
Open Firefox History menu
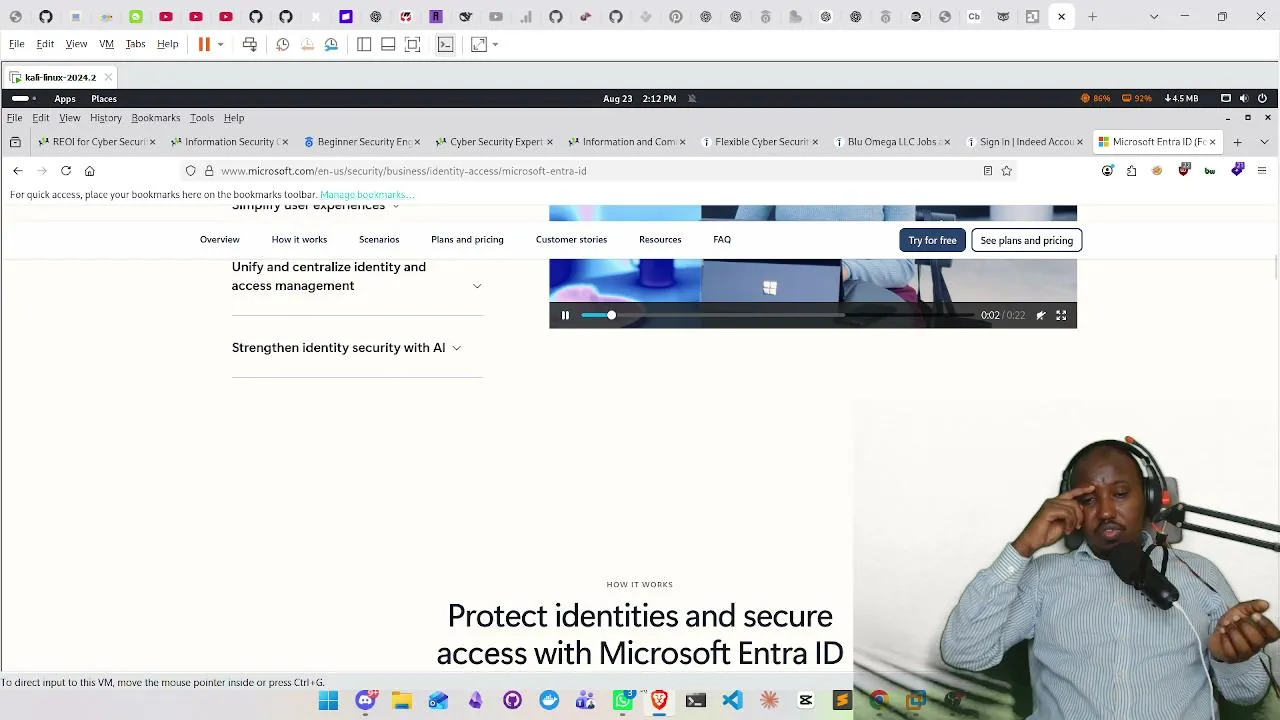105,118
